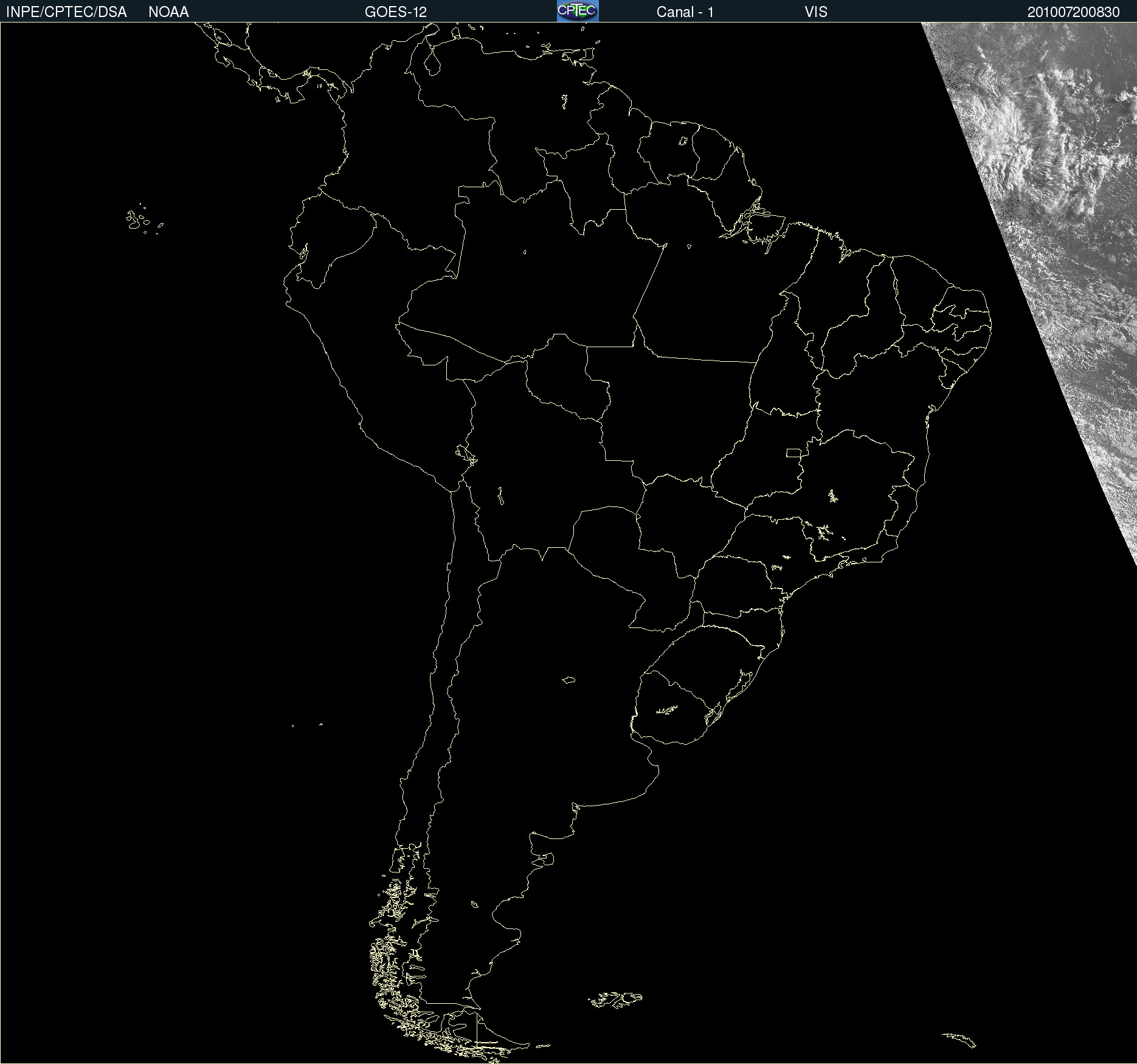Screen dimensions: 1137x1064
Task: Click the "VIS" label in the header
Action: tap(816, 12)
